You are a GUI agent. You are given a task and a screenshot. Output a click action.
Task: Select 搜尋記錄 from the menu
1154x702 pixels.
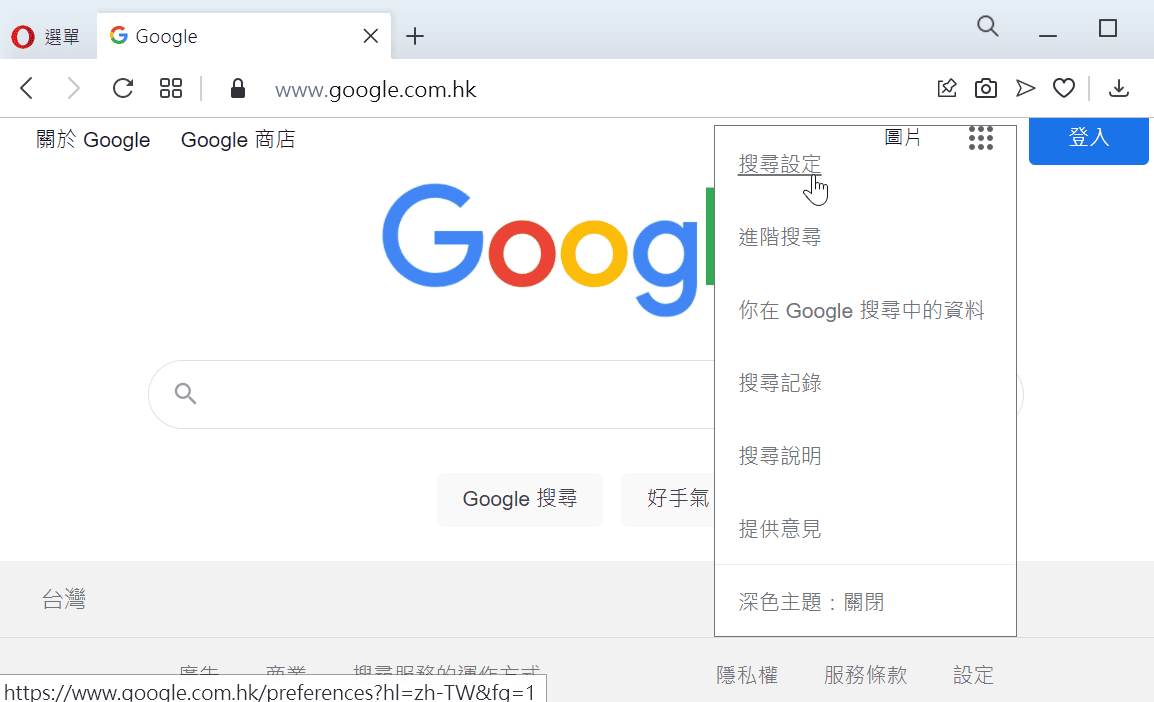click(779, 383)
